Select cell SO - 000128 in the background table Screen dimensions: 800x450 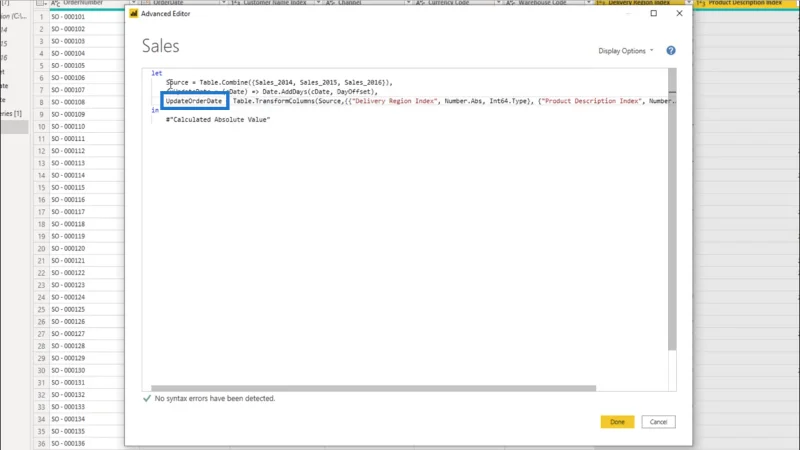[87, 346]
